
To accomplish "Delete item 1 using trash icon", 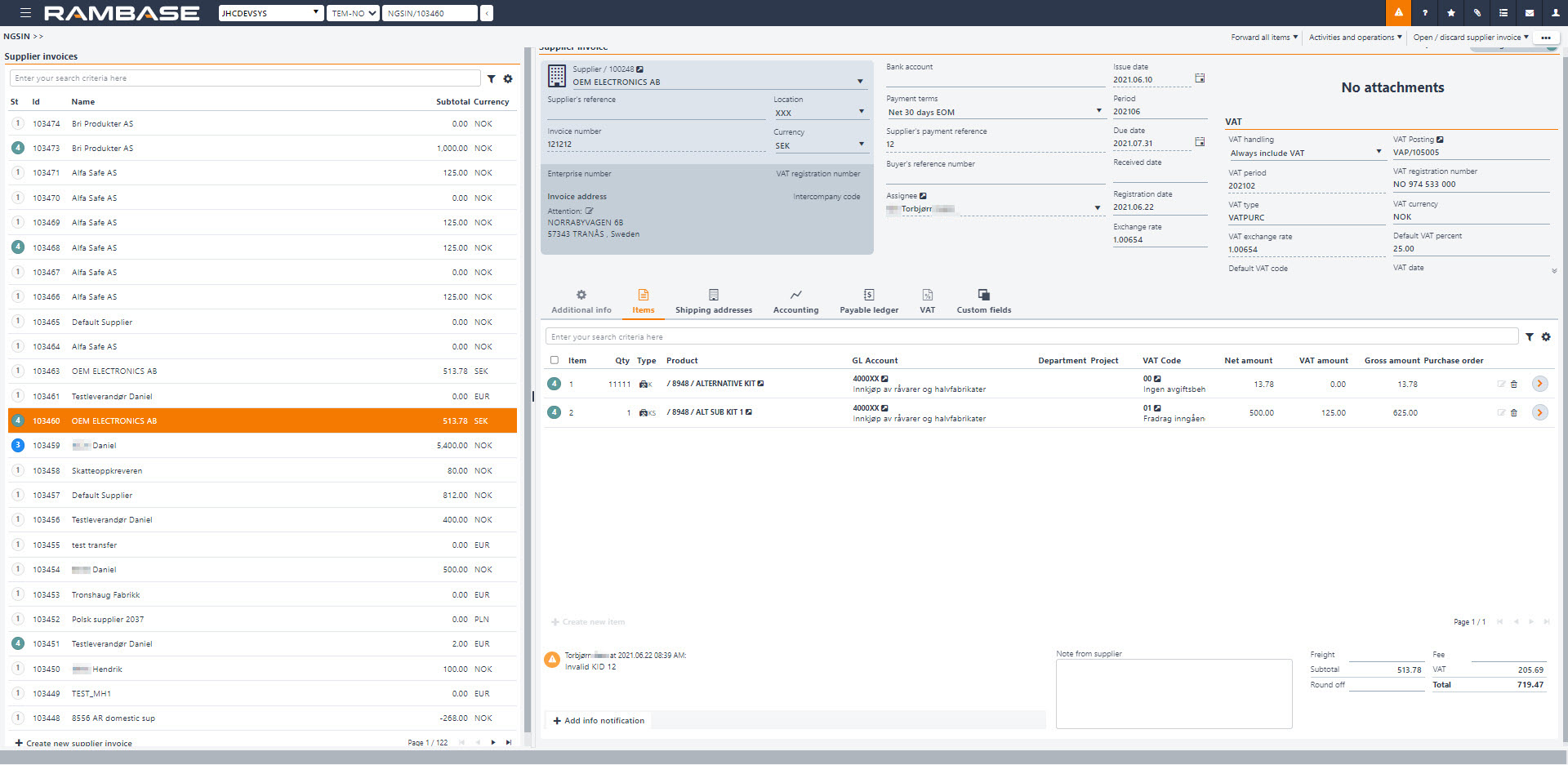I will click(x=1514, y=385).
